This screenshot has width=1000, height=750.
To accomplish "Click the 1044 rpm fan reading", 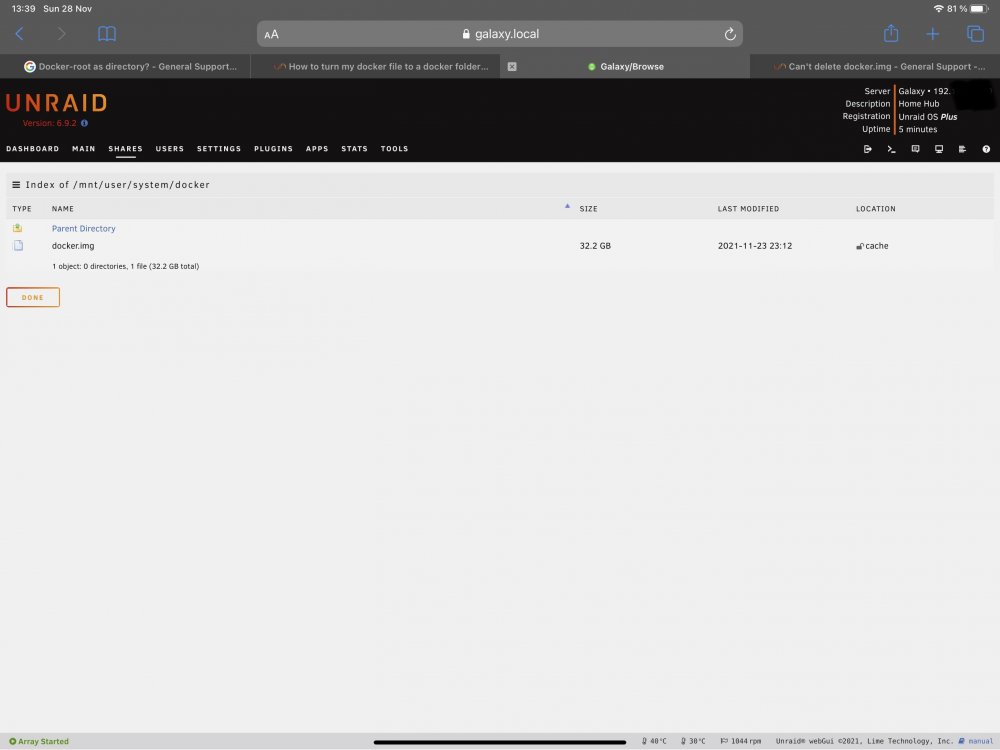I will click(x=740, y=741).
